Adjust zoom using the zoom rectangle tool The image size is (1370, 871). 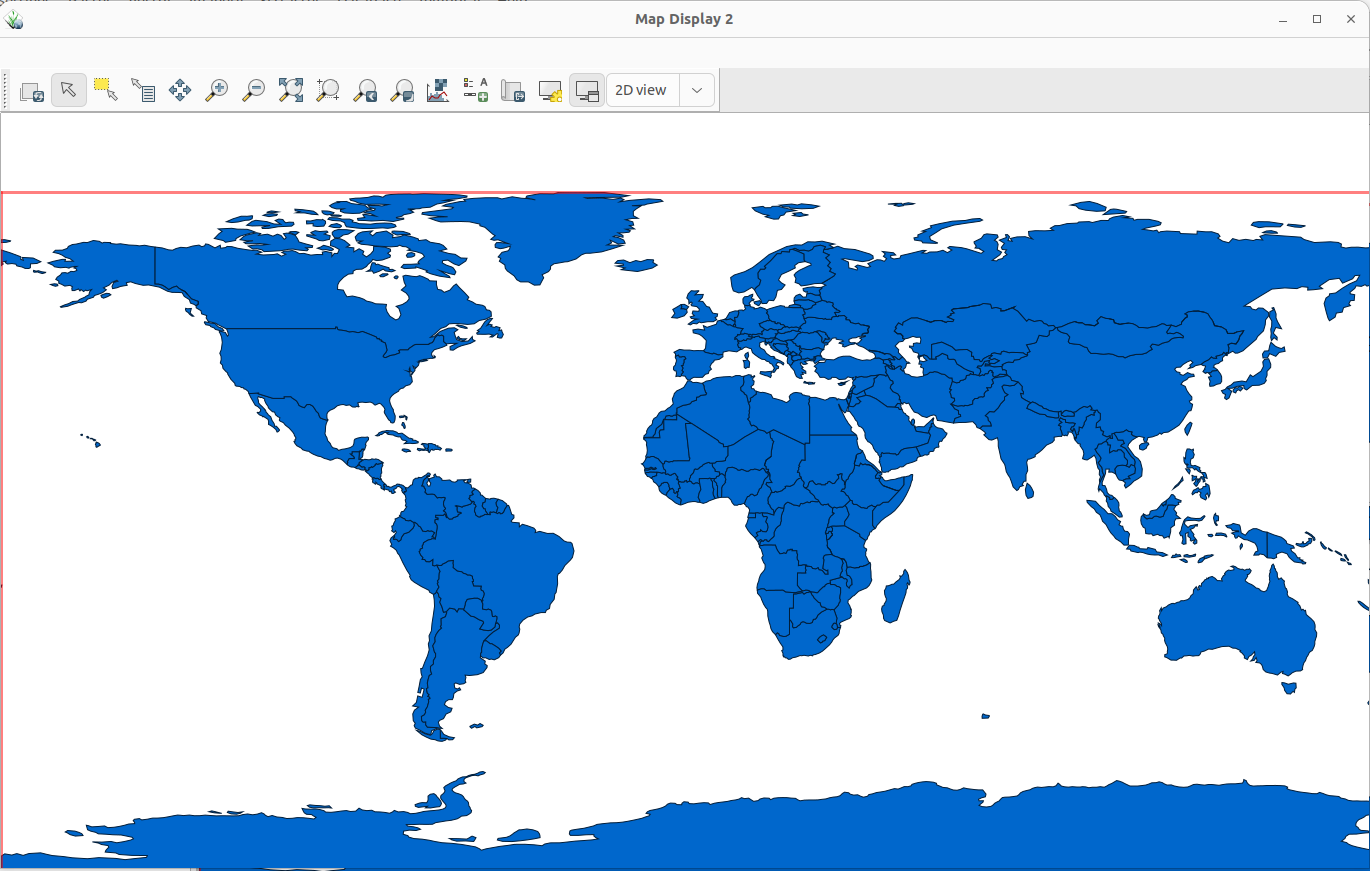pos(327,90)
